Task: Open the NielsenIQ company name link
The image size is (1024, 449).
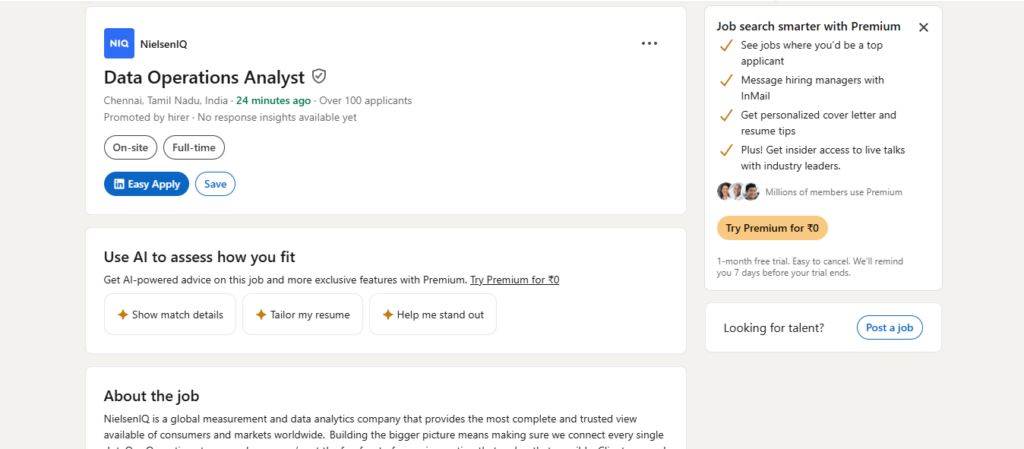Action: pos(164,44)
